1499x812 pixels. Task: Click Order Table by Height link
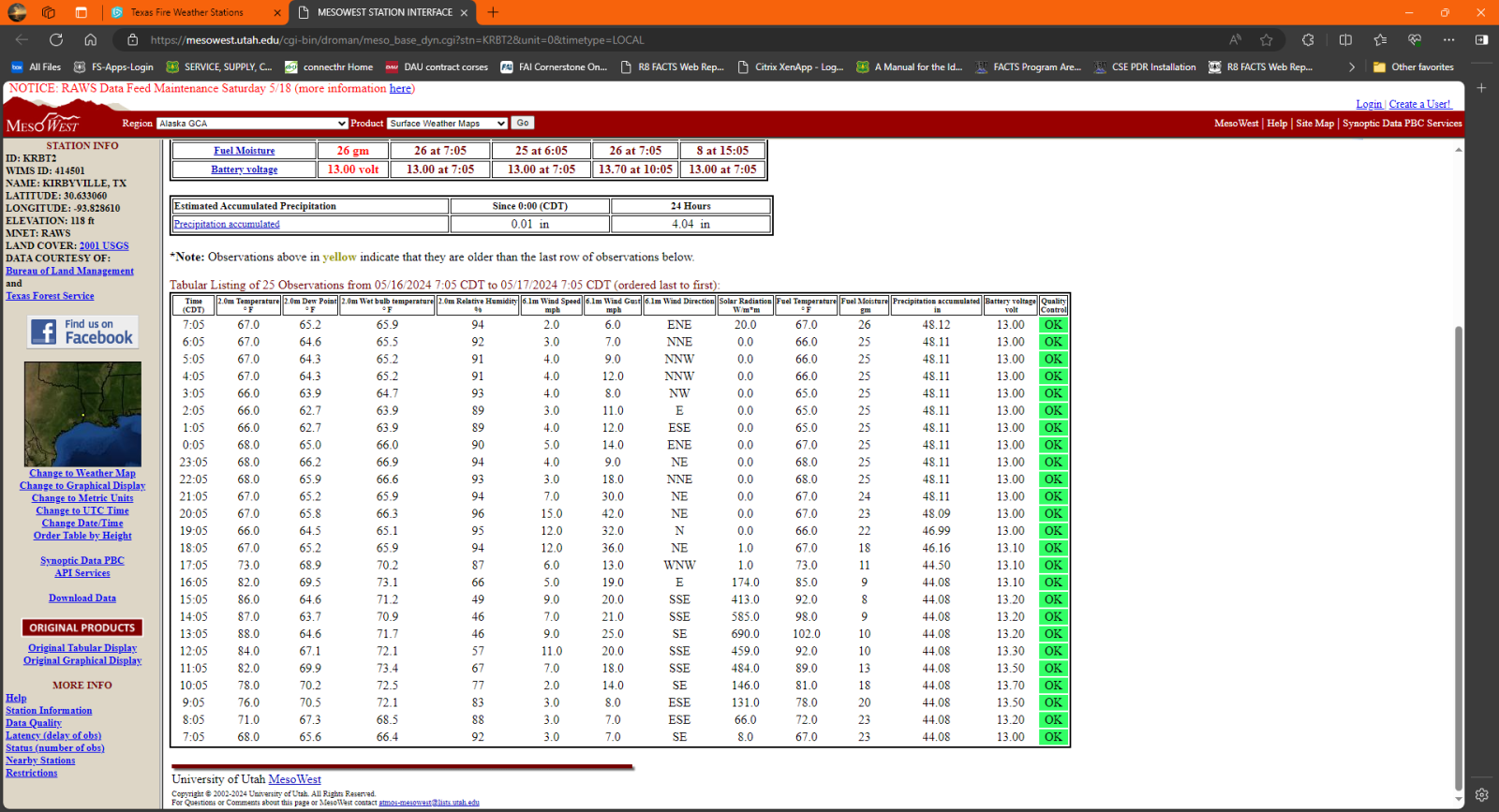pyautogui.click(x=82, y=536)
